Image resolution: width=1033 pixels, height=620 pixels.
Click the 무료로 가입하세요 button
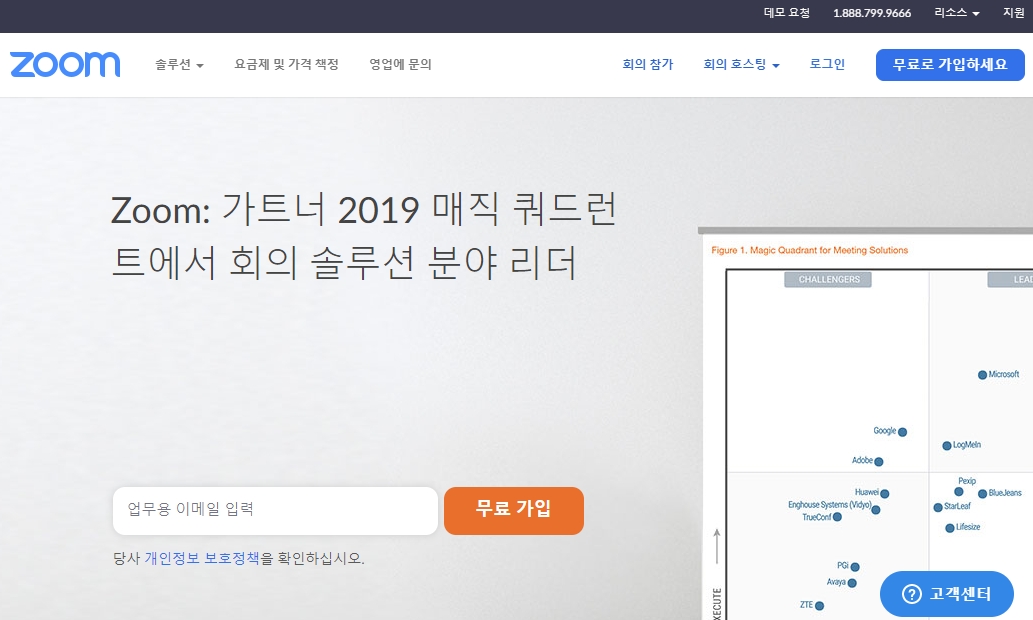[x=950, y=65]
